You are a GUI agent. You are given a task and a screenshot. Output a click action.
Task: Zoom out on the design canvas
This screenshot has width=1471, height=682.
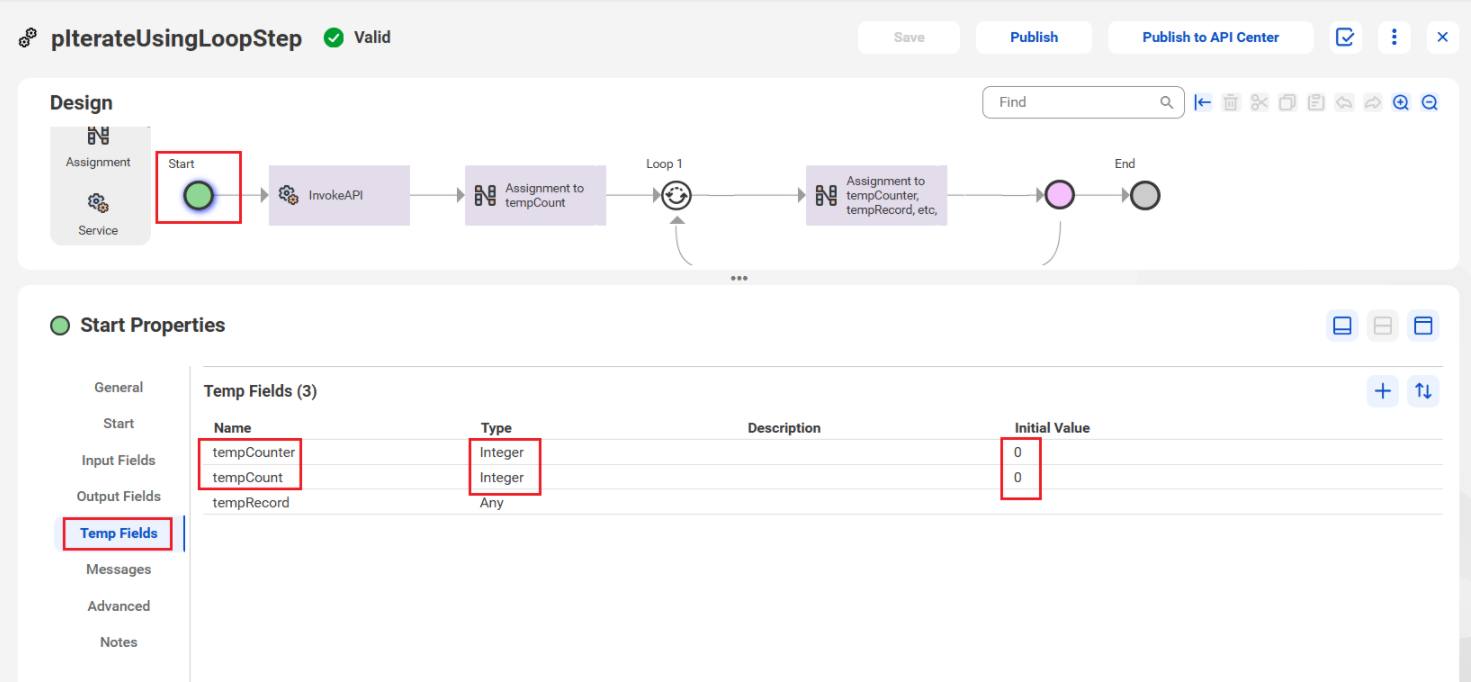point(1430,102)
